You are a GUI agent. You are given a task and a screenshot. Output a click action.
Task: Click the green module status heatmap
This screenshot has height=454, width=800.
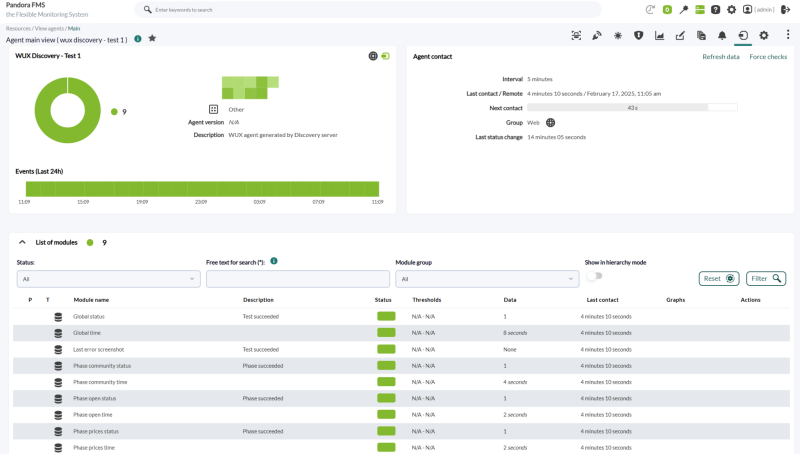coord(250,87)
